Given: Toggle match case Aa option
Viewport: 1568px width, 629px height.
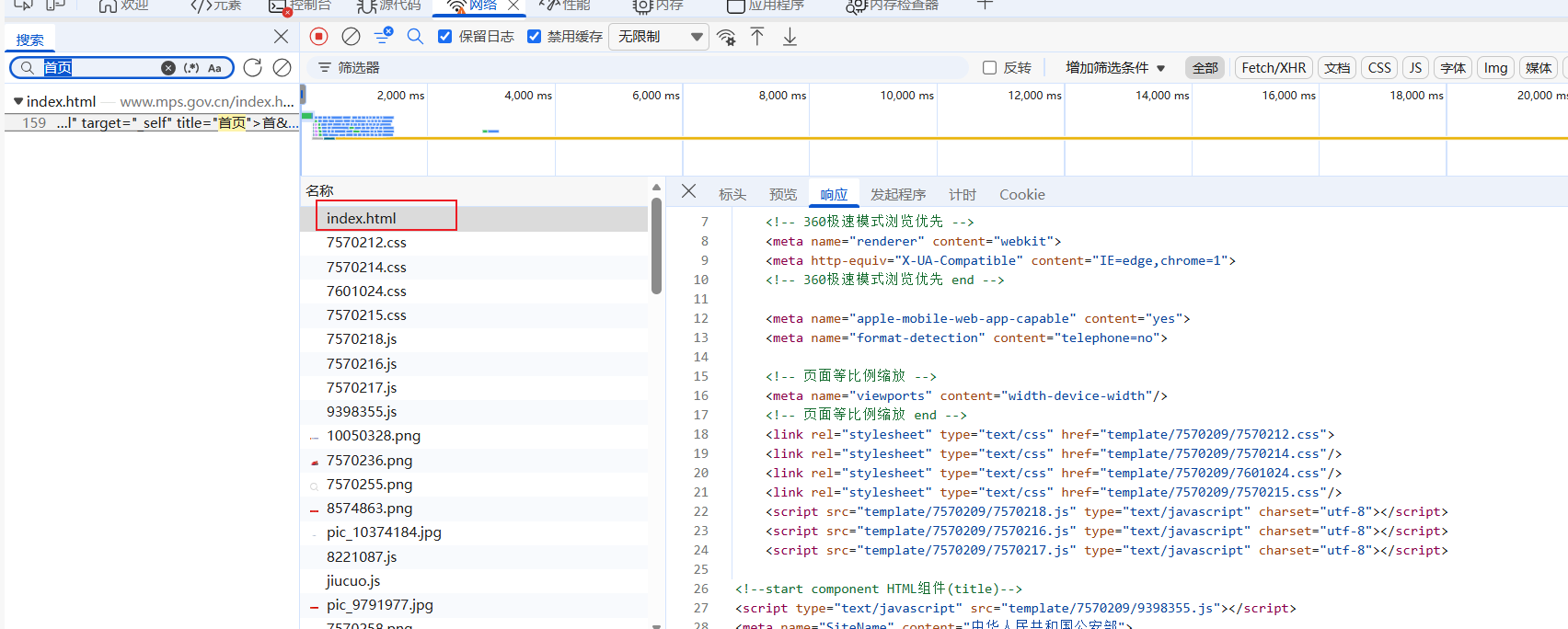Looking at the screenshot, I should [214, 68].
